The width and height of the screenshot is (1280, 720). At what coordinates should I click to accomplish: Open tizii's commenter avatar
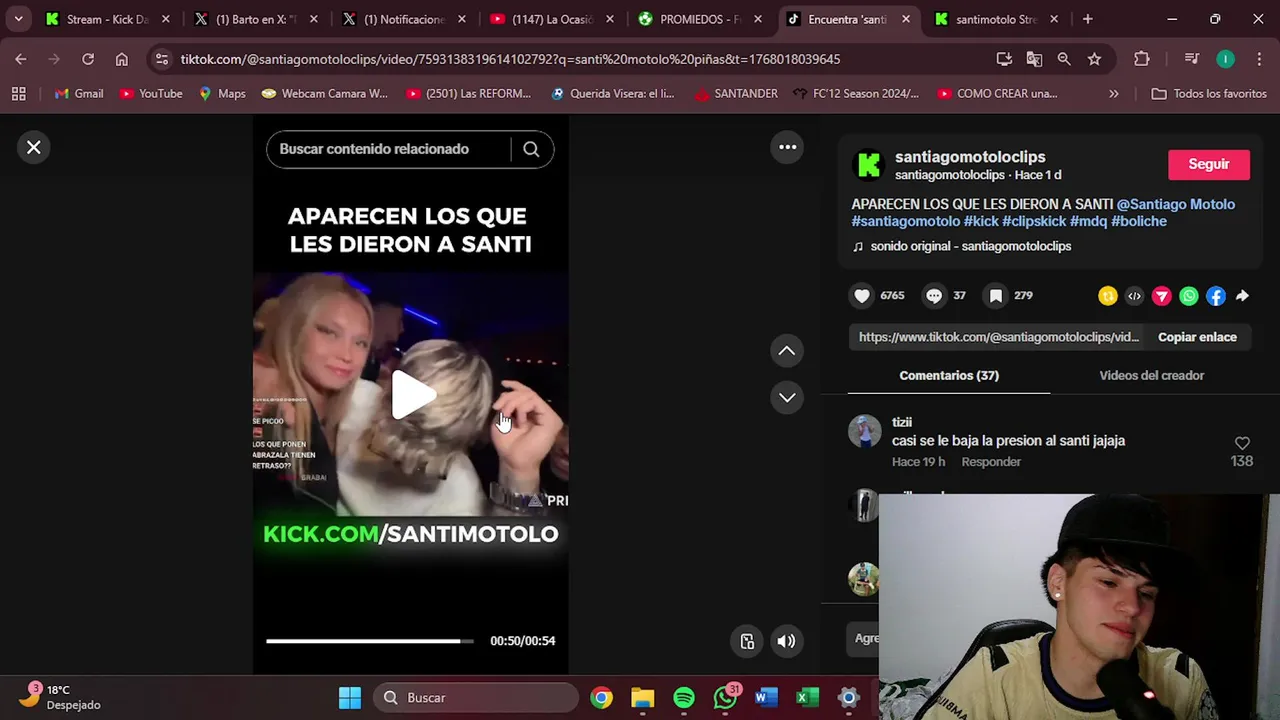[864, 432]
